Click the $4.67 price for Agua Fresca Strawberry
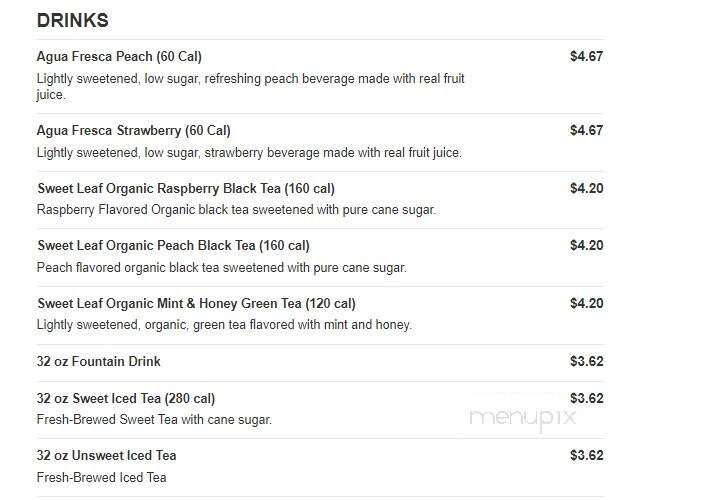 coord(586,130)
